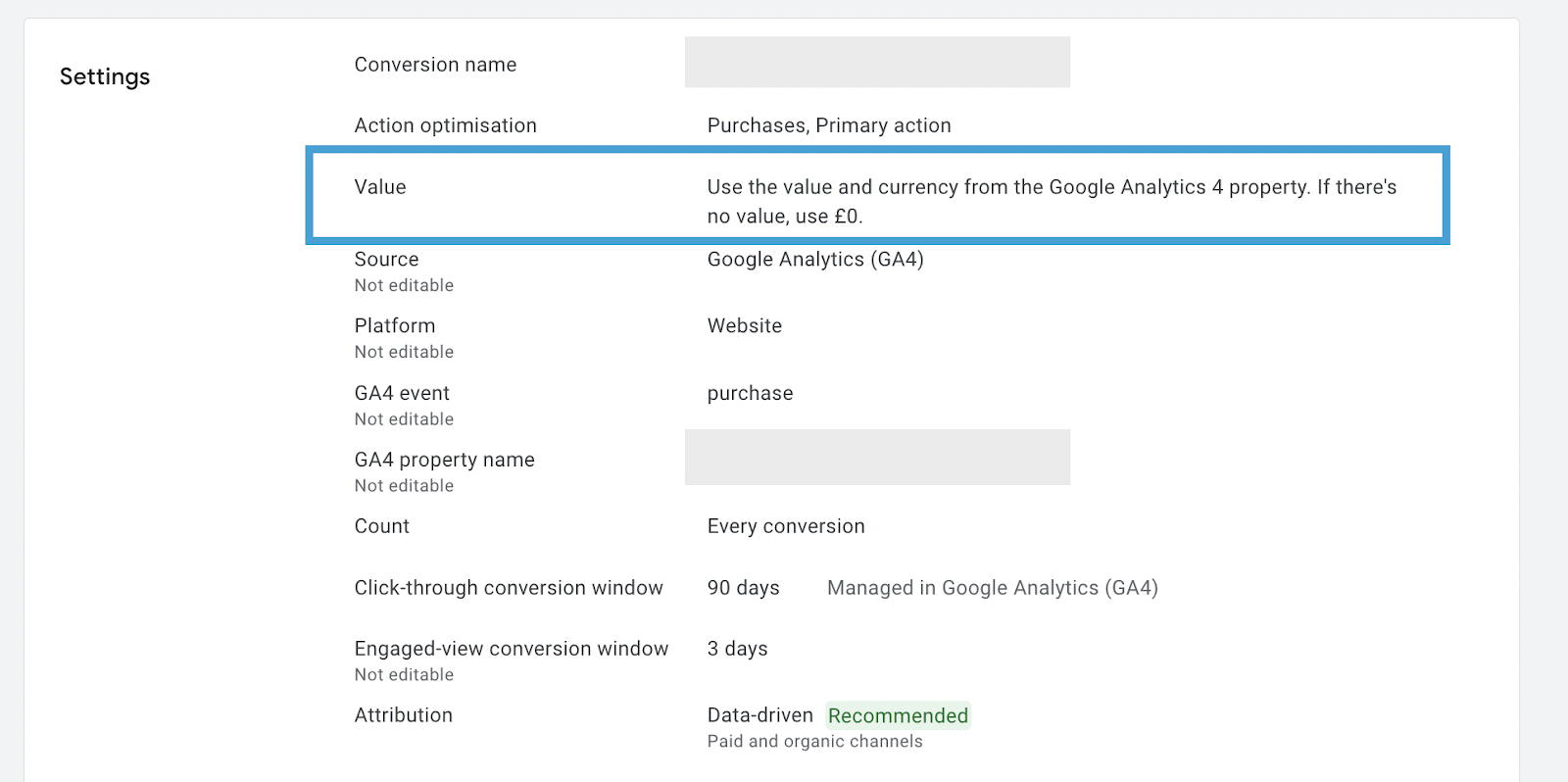Click the '90 days' window value

tap(743, 588)
